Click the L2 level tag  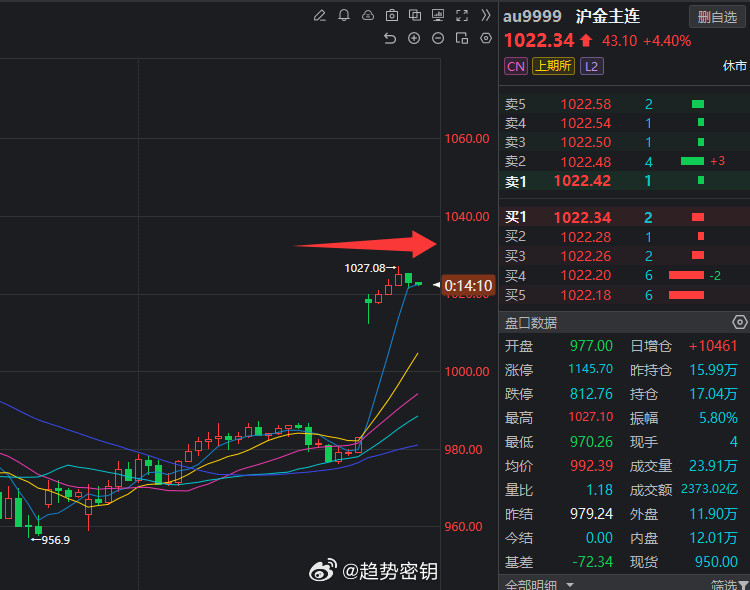592,66
